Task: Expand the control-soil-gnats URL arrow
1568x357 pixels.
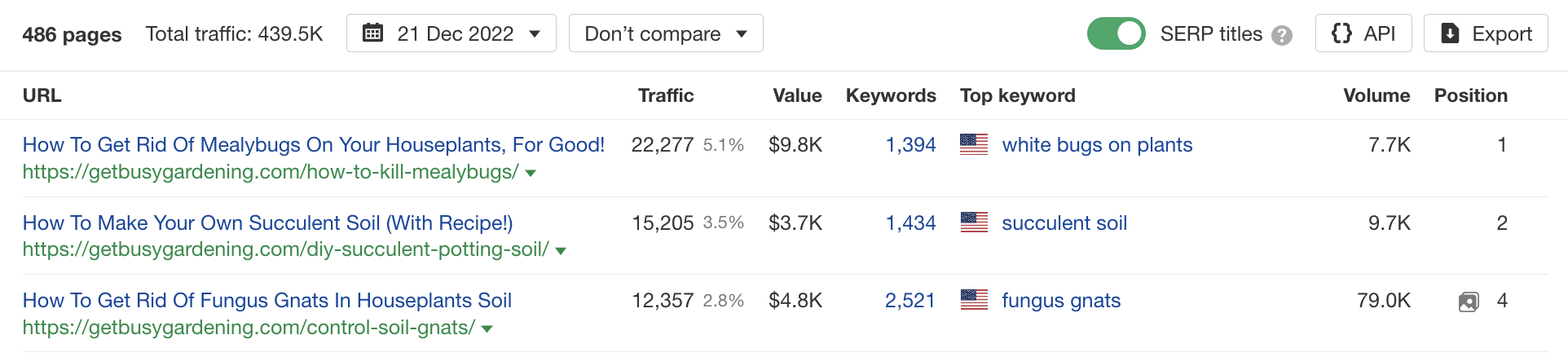Action: [x=487, y=328]
